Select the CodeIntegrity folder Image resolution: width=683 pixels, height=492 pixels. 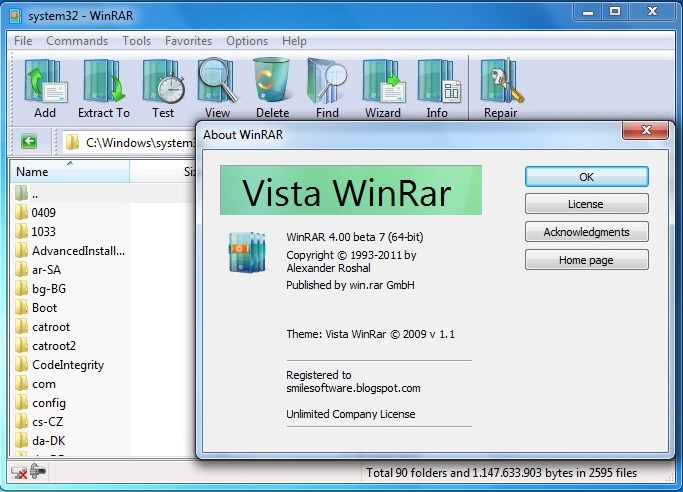point(60,365)
